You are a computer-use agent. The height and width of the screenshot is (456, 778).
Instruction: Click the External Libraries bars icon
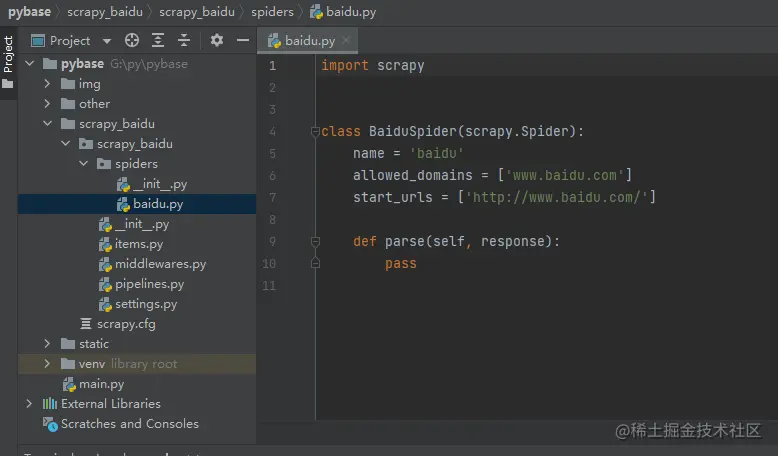[50, 403]
